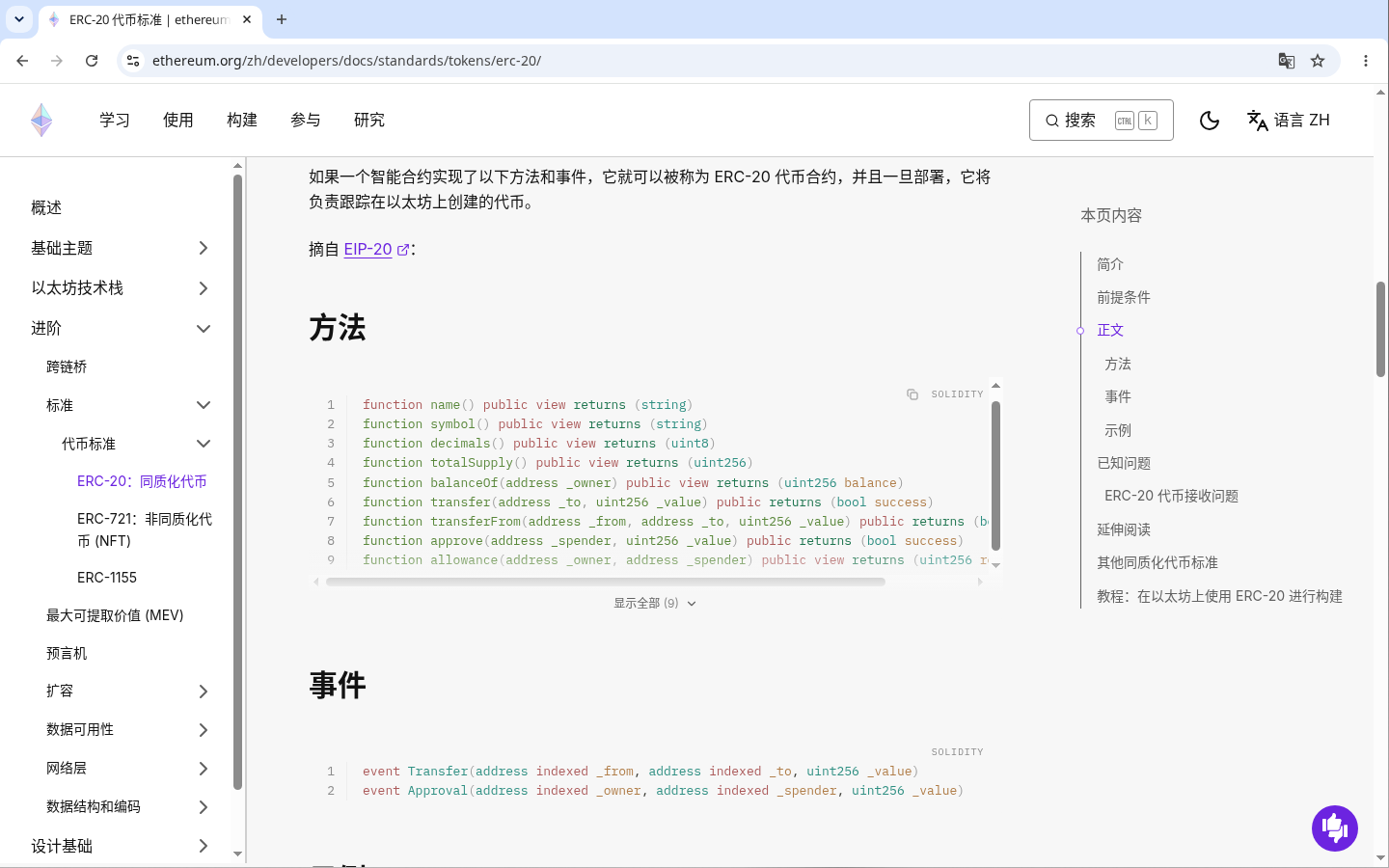Jump to 延伸阅读 in page contents
This screenshot has width=1389, height=868.
tap(1124, 529)
